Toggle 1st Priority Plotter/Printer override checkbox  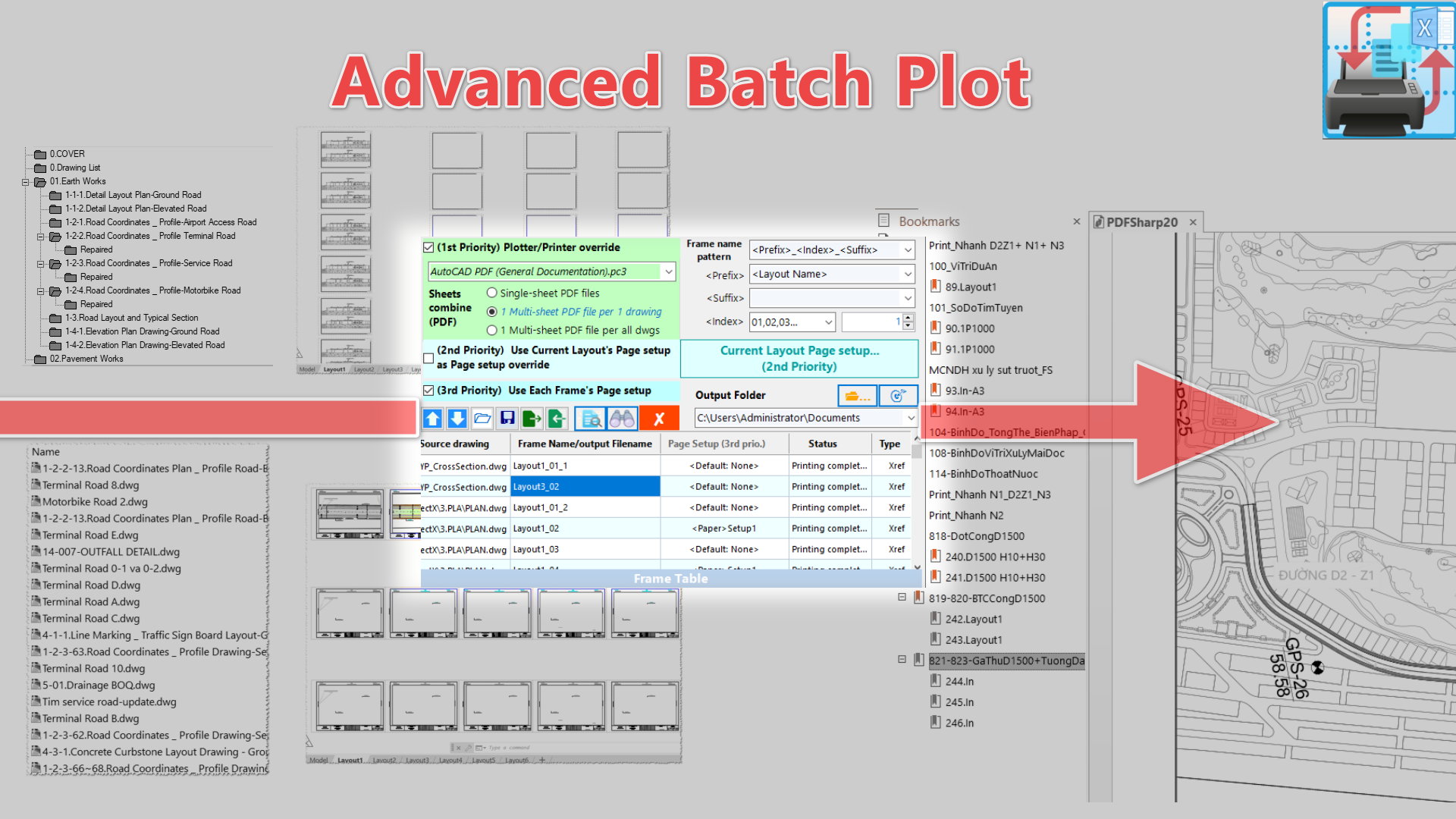click(428, 247)
